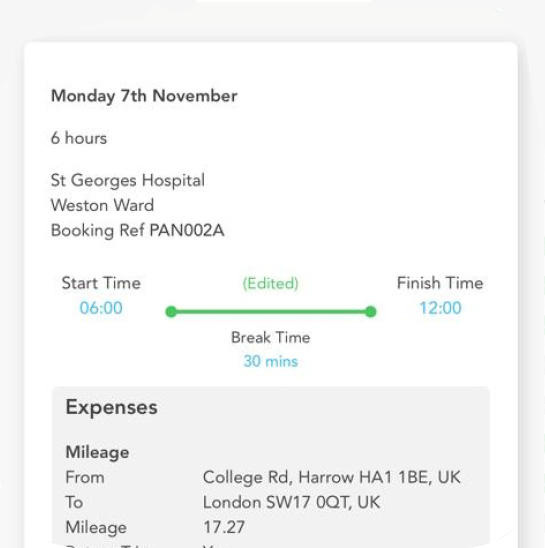This screenshot has height=548, width=545.
Task: Select the Mileage expense heading
Action: click(98, 452)
